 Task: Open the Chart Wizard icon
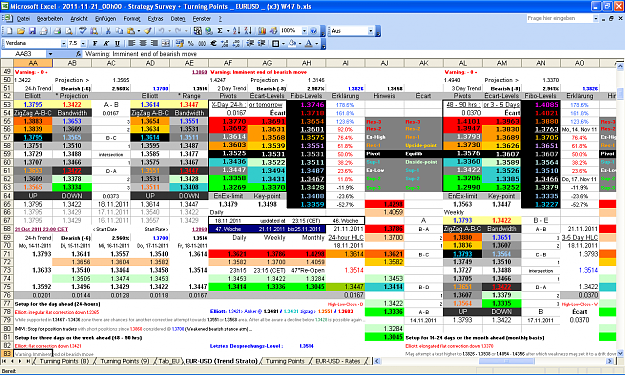(x=261, y=31)
